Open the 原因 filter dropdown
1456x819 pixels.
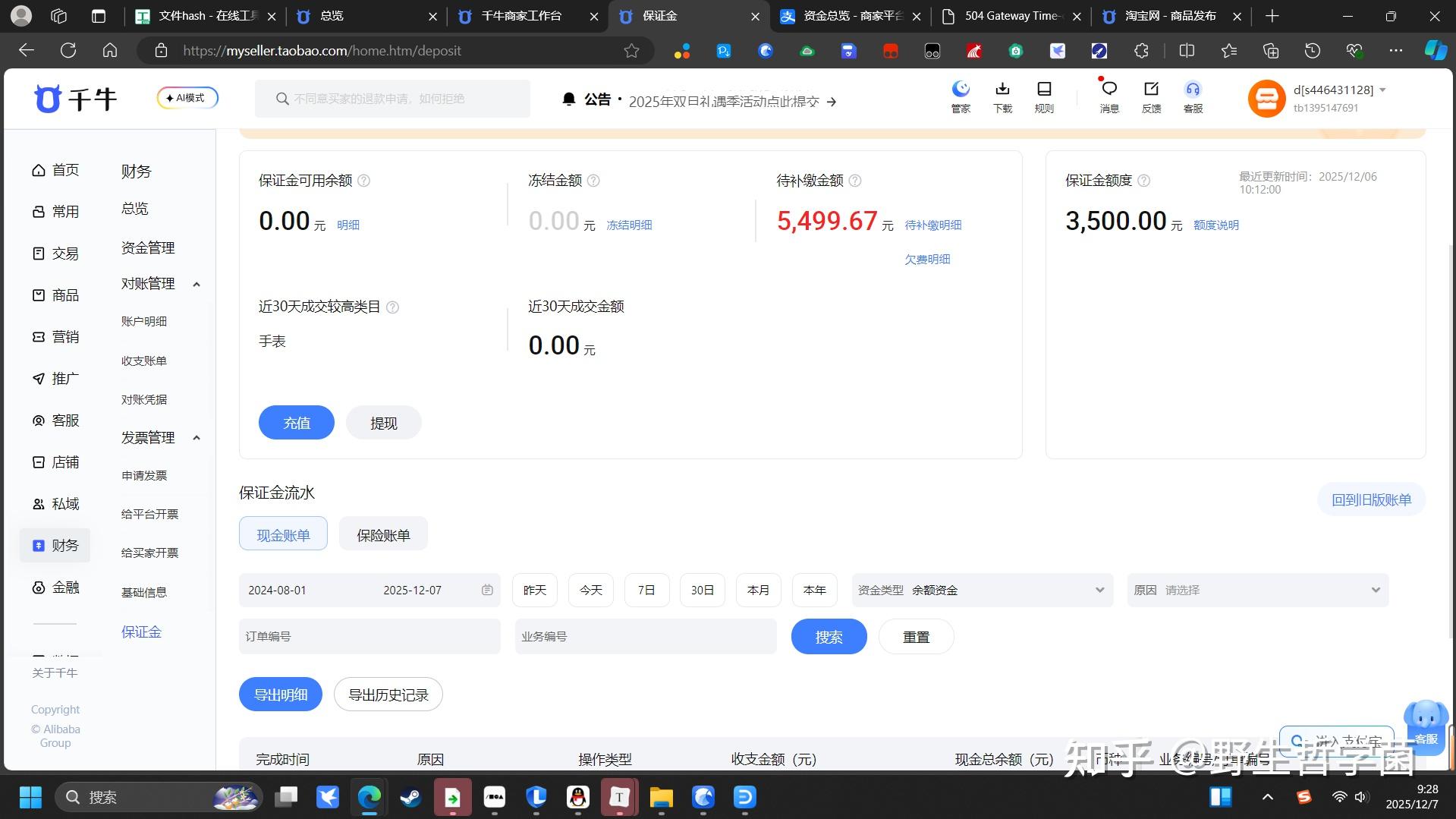pyautogui.click(x=1256, y=590)
